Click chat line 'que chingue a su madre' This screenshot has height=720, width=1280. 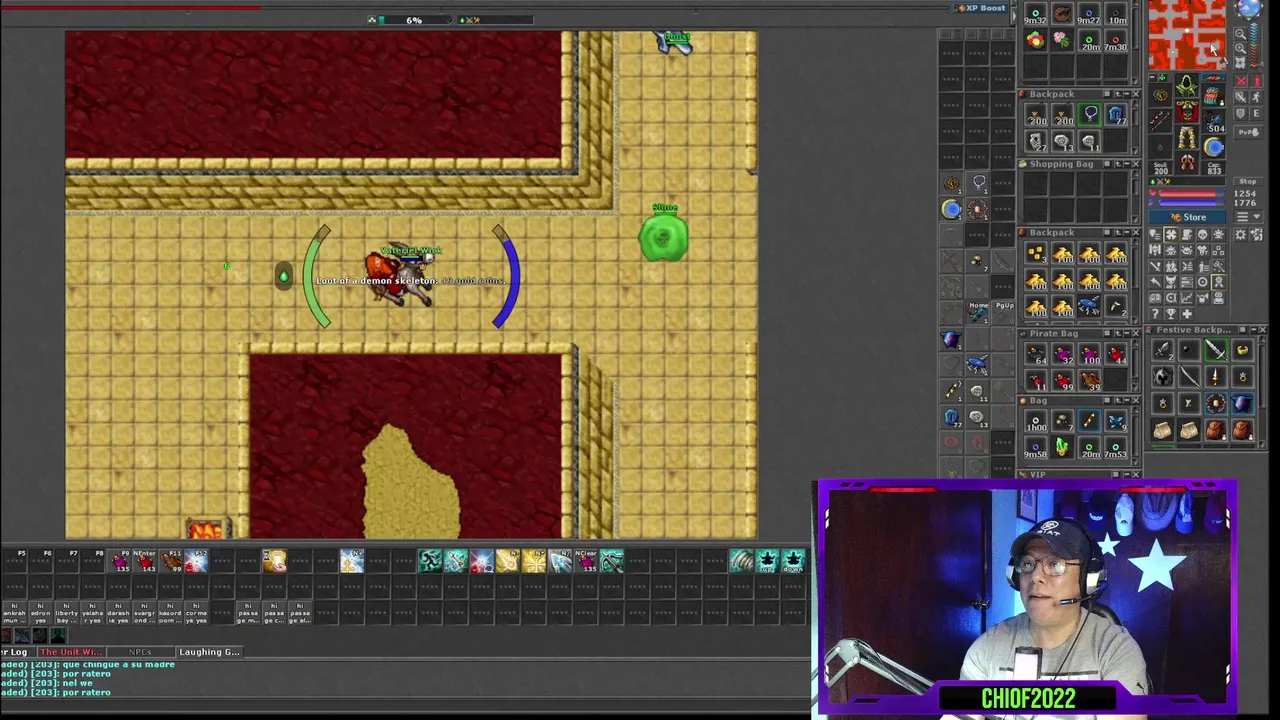tap(117, 664)
